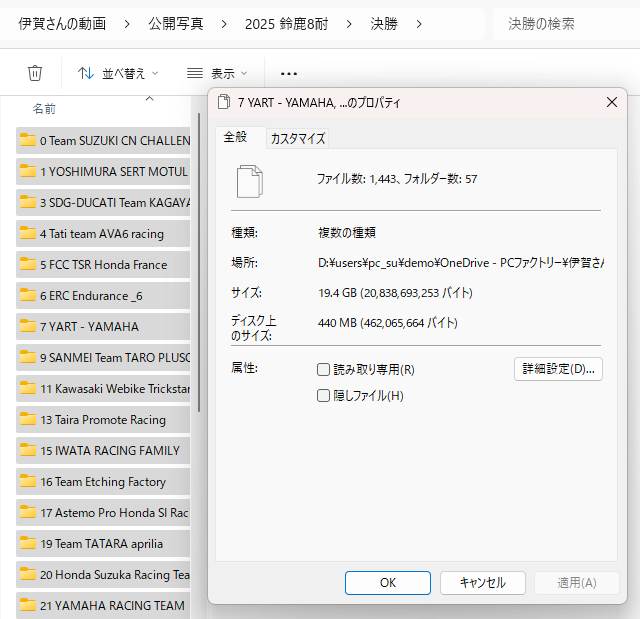
Task: Click the サイズ value 19.4 GB text
Action: (x=395, y=293)
